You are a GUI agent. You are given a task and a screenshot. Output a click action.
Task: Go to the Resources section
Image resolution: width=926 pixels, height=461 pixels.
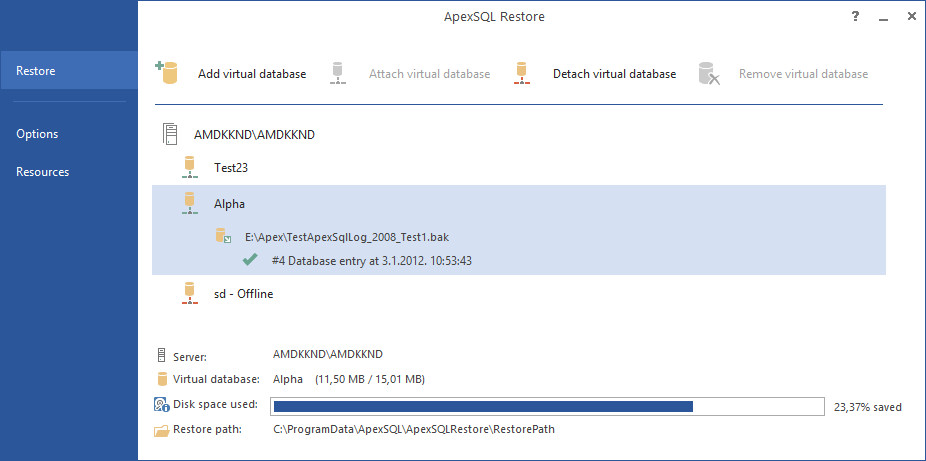coord(43,172)
